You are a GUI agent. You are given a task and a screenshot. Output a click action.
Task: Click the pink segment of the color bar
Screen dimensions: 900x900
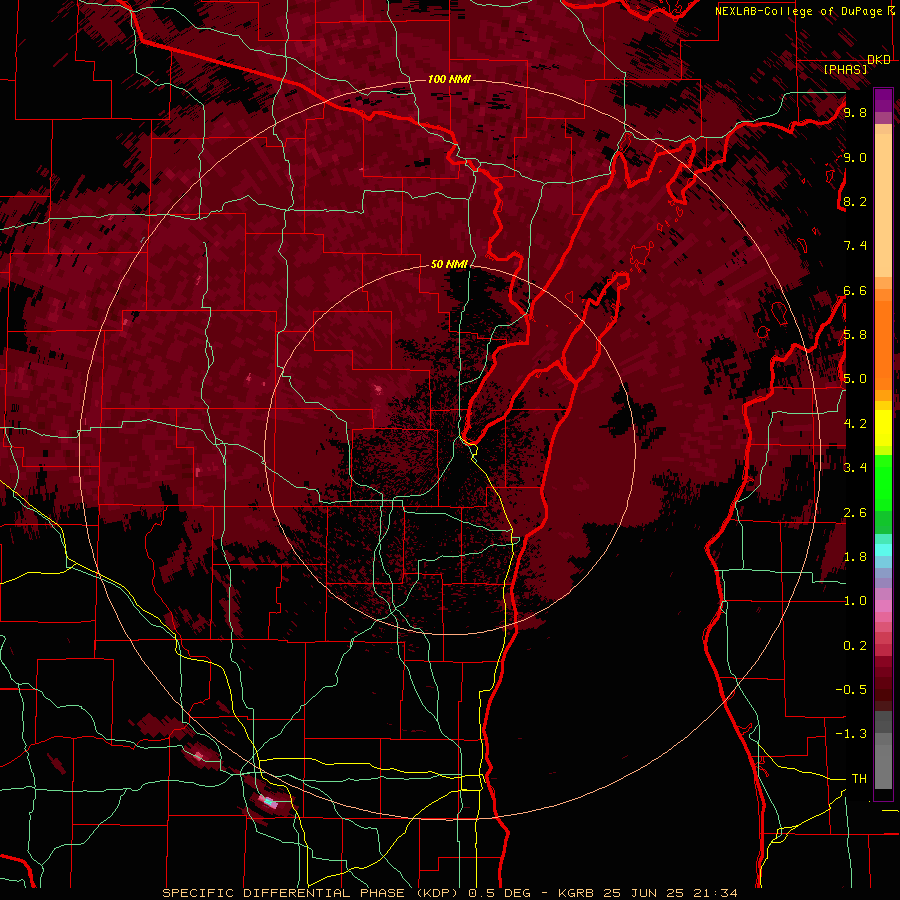pos(883,606)
